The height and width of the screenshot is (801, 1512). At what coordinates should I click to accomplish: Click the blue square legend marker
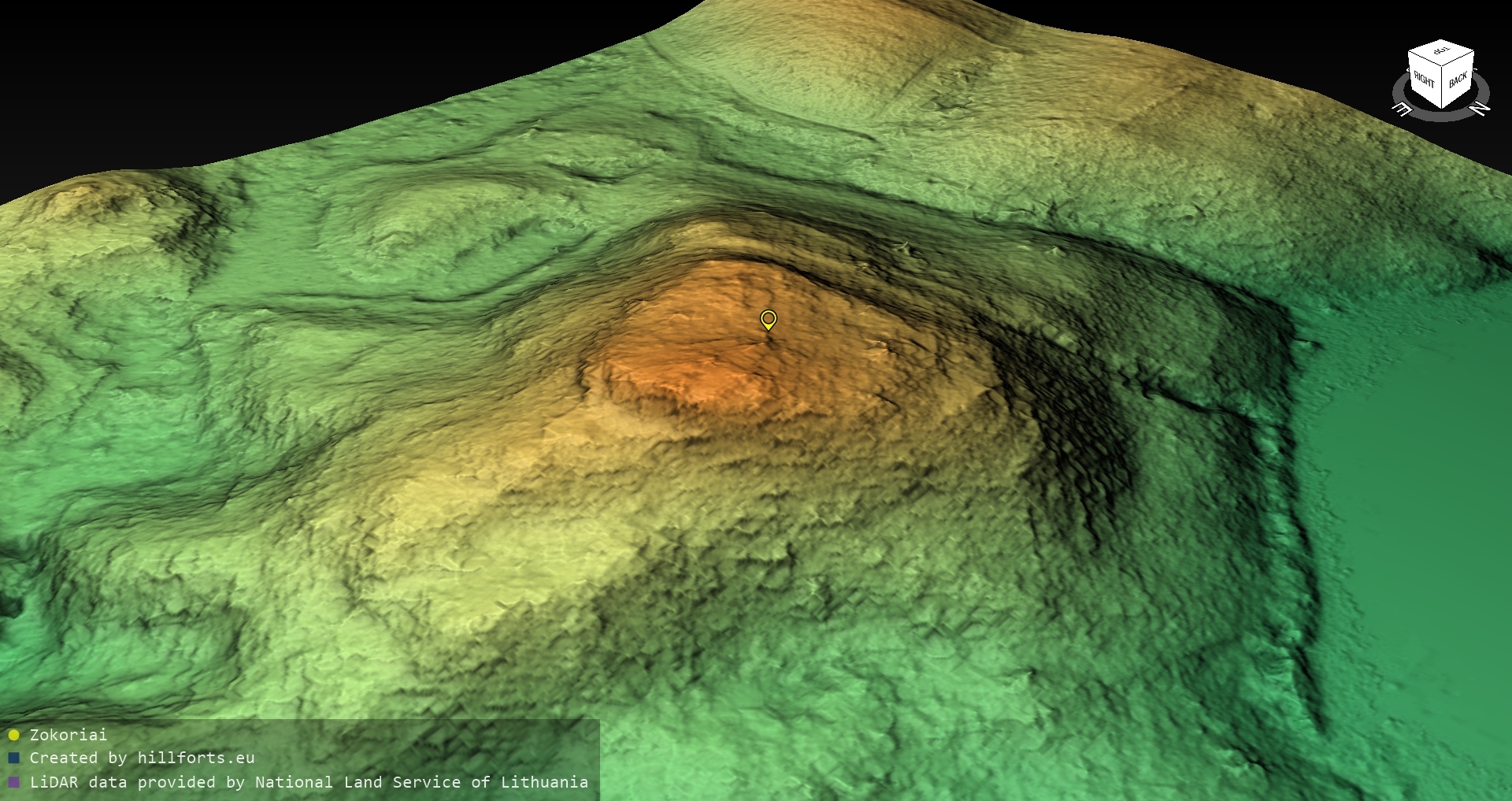click(x=13, y=758)
